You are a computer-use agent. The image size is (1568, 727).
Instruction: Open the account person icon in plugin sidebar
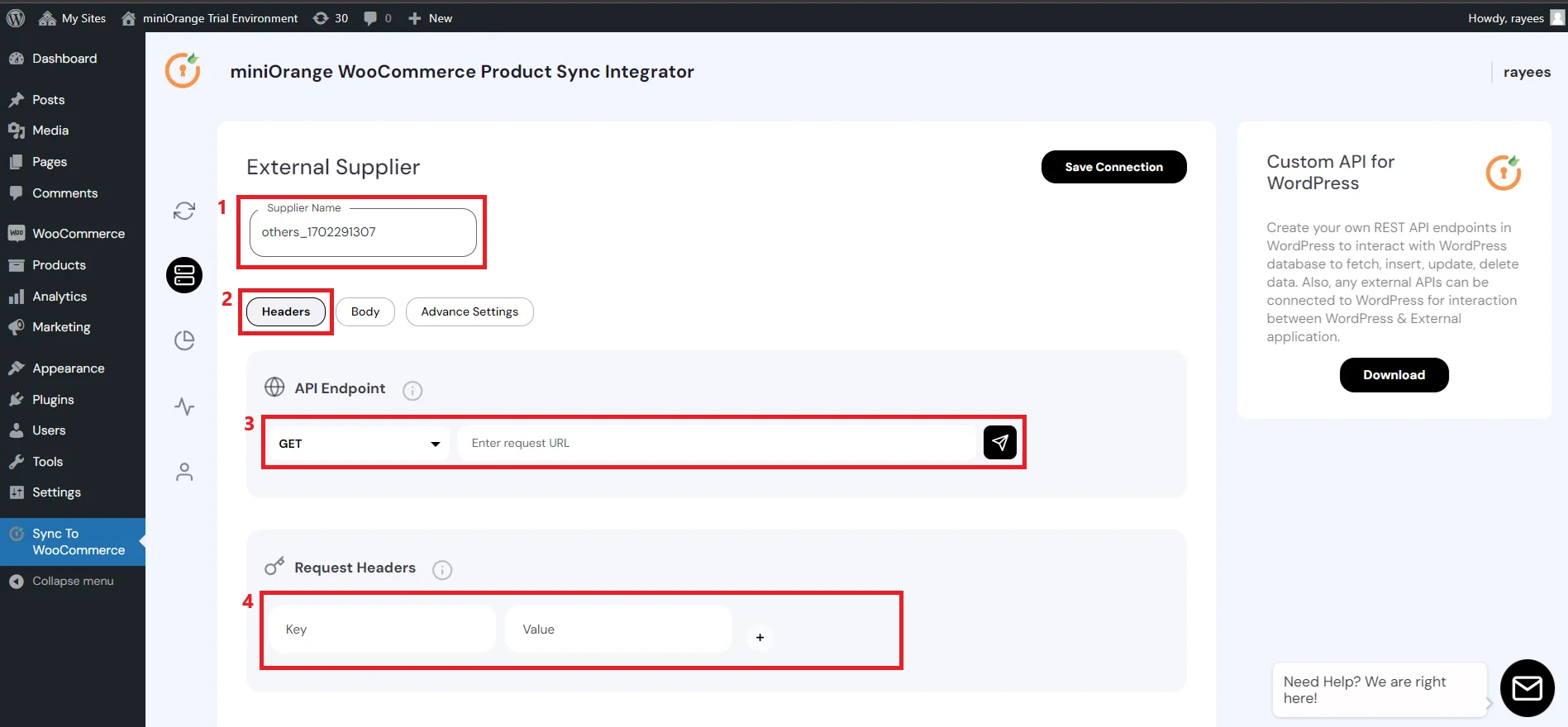pyautogui.click(x=184, y=472)
